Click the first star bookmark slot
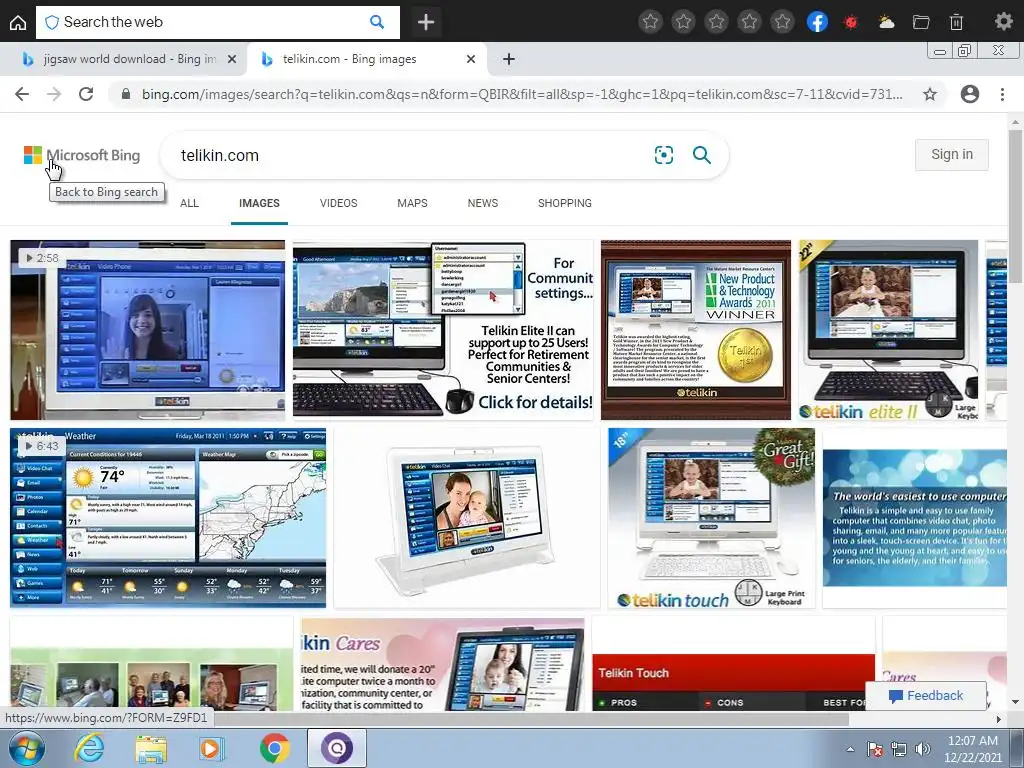The image size is (1024, 768). point(650,22)
